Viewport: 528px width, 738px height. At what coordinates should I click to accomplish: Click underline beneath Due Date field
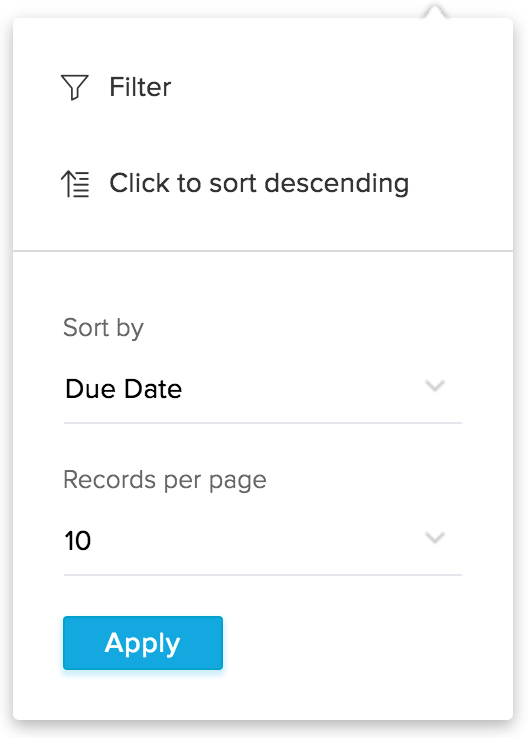(x=263, y=423)
